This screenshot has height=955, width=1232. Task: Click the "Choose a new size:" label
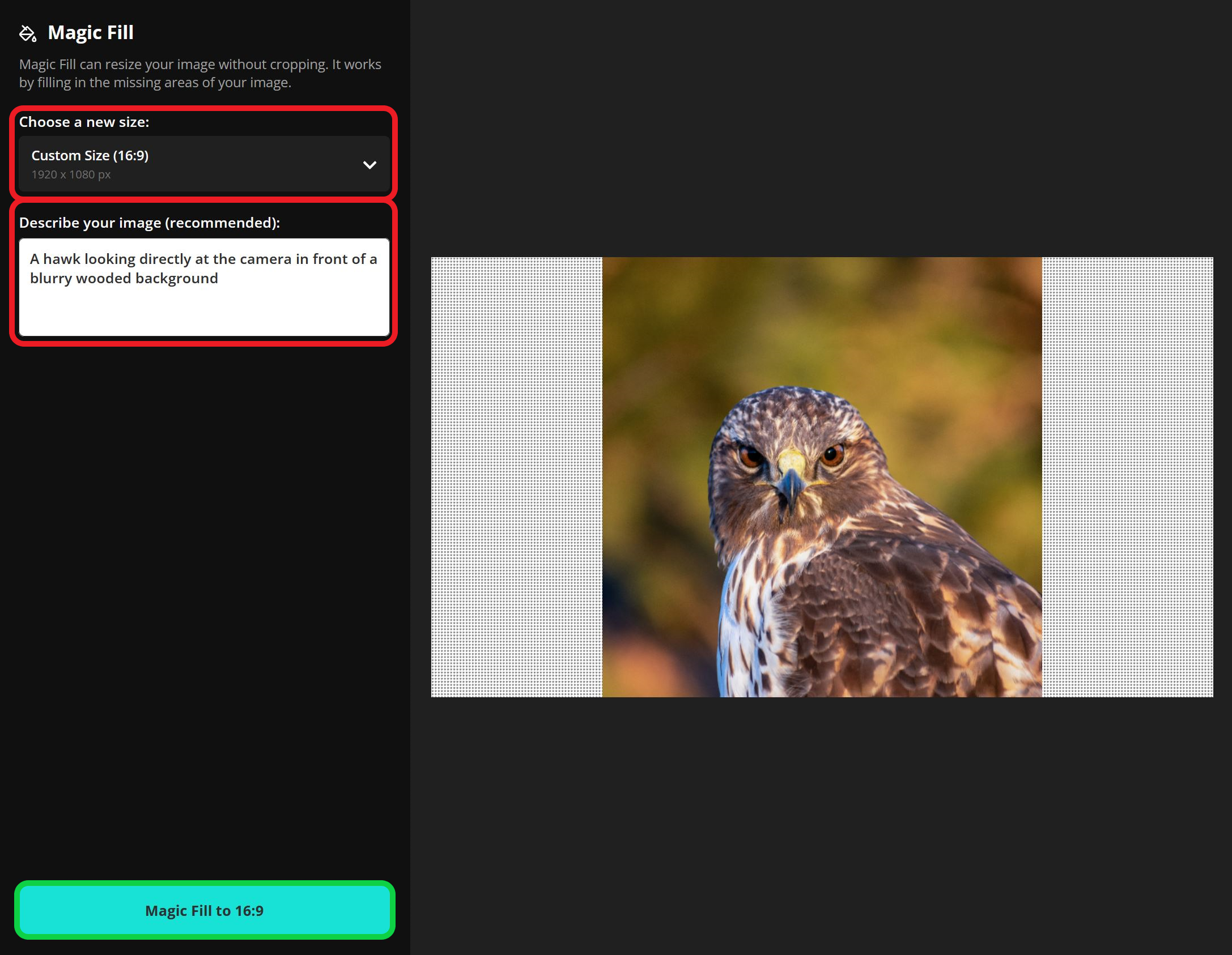84,122
